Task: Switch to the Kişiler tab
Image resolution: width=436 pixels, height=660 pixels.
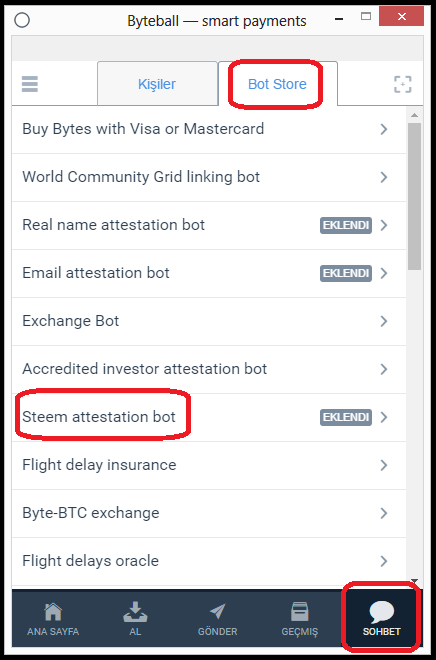Action: coord(157,84)
